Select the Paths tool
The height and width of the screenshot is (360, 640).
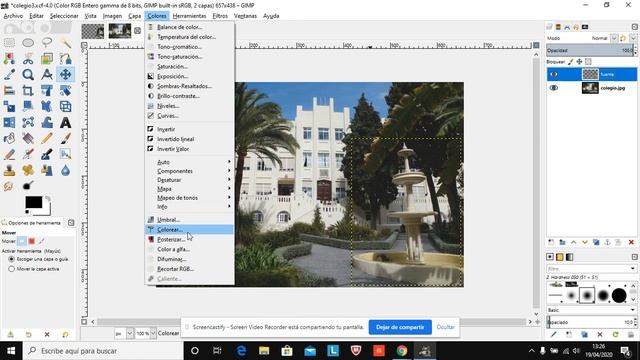pyautogui.click(x=65, y=59)
